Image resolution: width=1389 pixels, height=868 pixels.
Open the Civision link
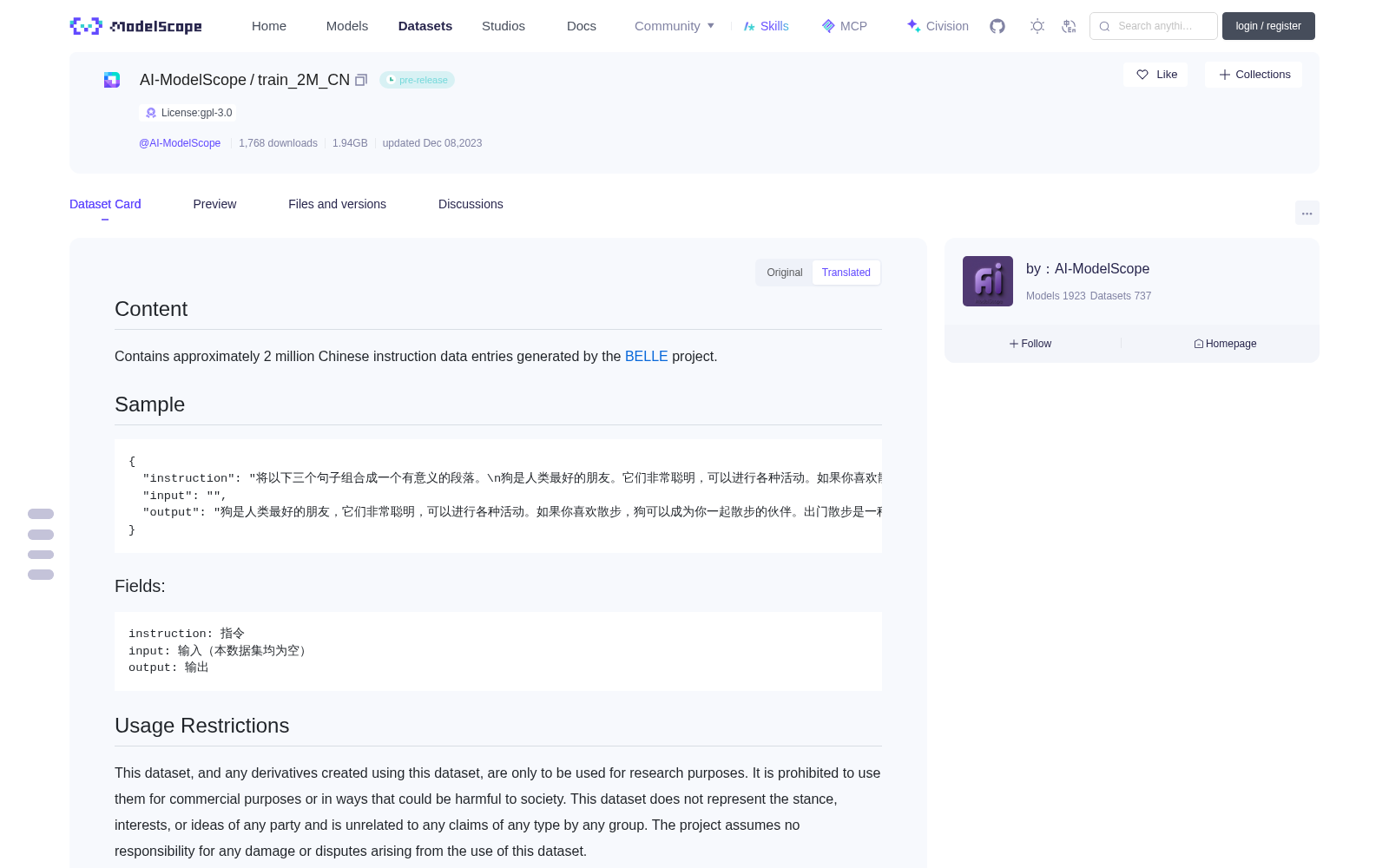tap(938, 26)
